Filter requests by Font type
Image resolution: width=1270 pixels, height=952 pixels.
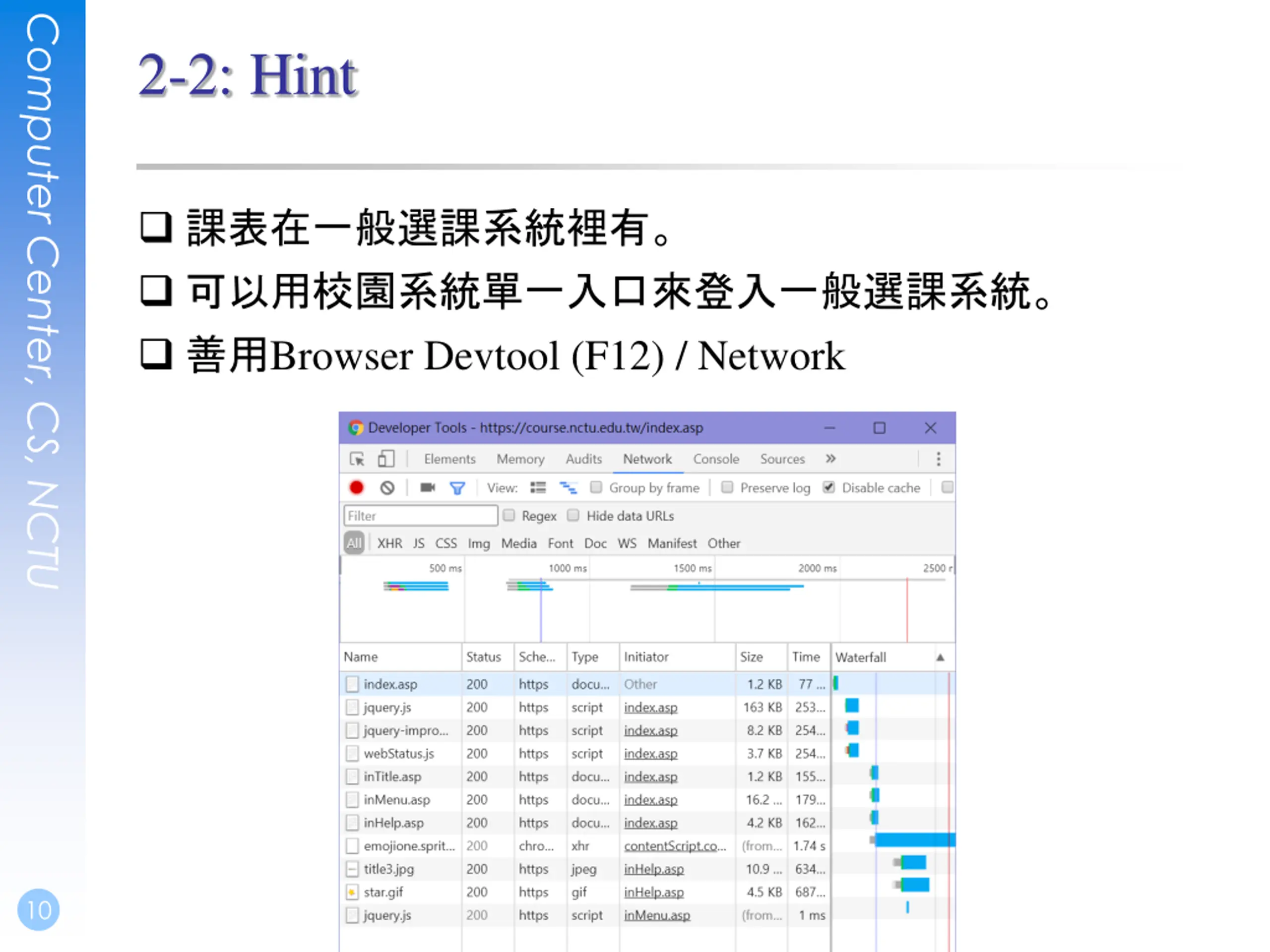(561, 543)
